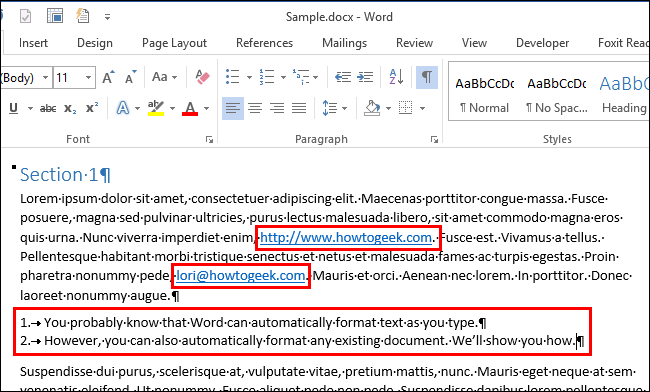Increase paragraph indent
650x392 pixels.
click(x=365, y=77)
